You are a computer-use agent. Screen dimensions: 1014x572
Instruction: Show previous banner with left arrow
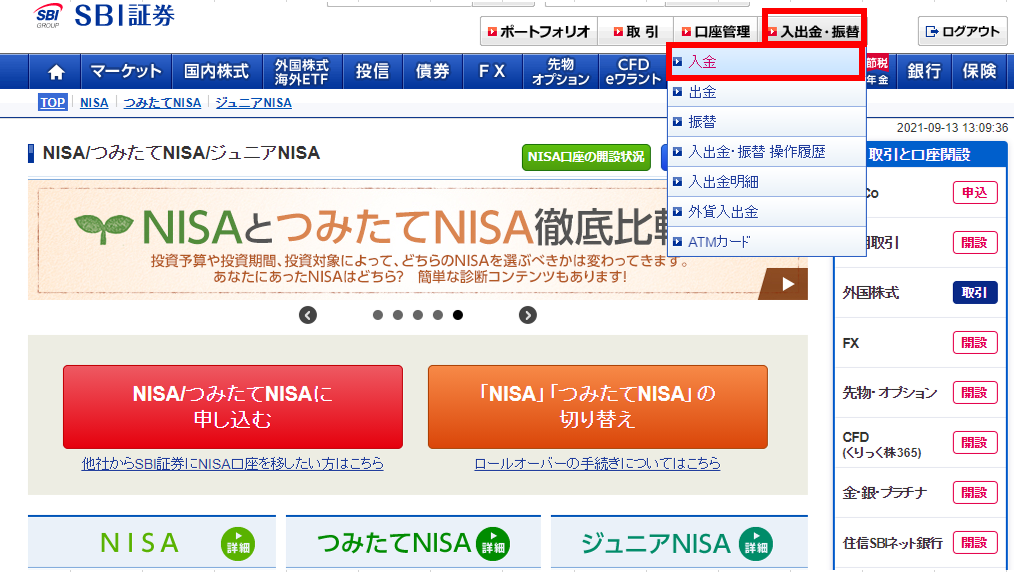pos(308,315)
